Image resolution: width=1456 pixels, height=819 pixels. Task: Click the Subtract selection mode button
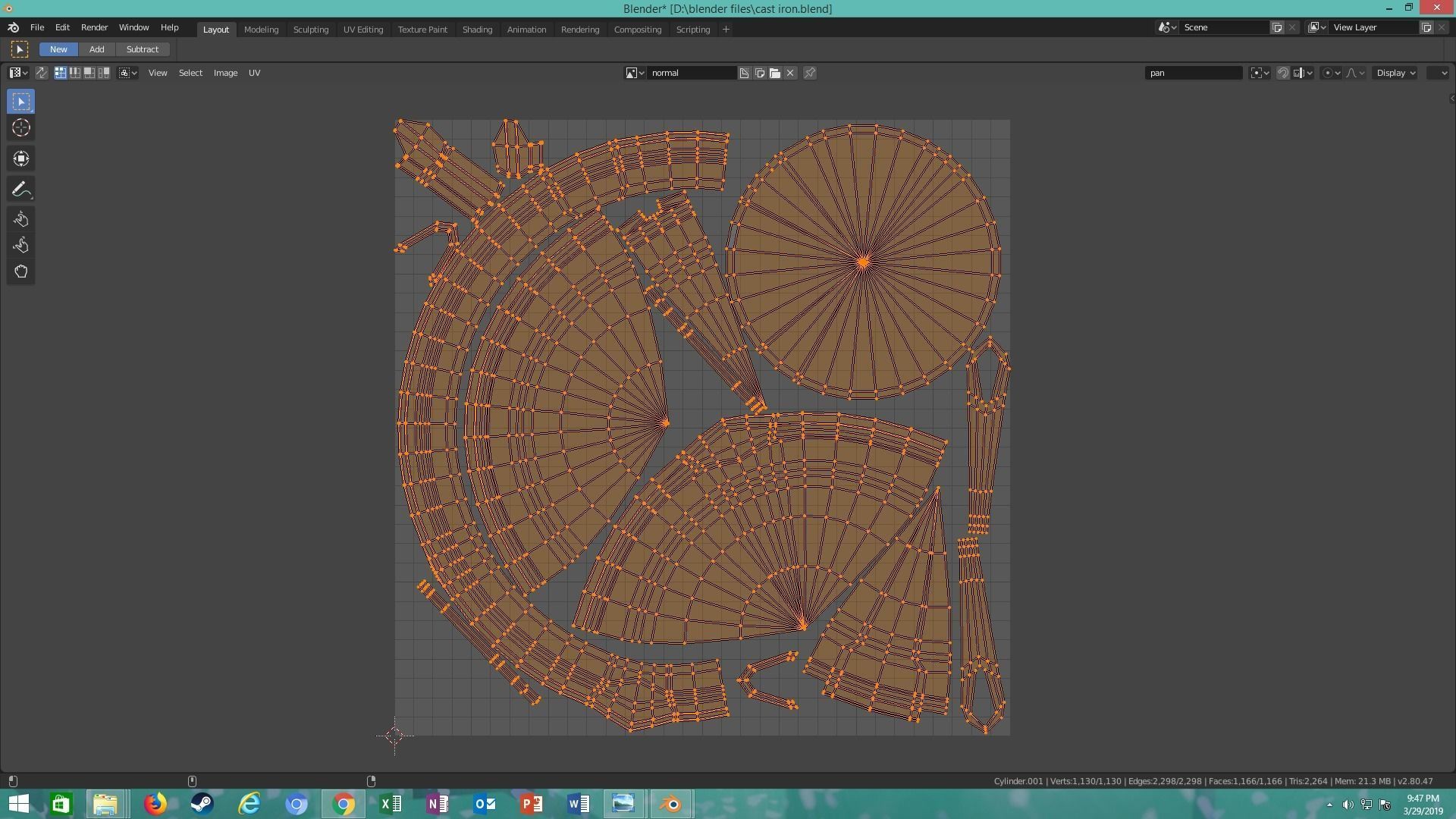click(x=142, y=49)
